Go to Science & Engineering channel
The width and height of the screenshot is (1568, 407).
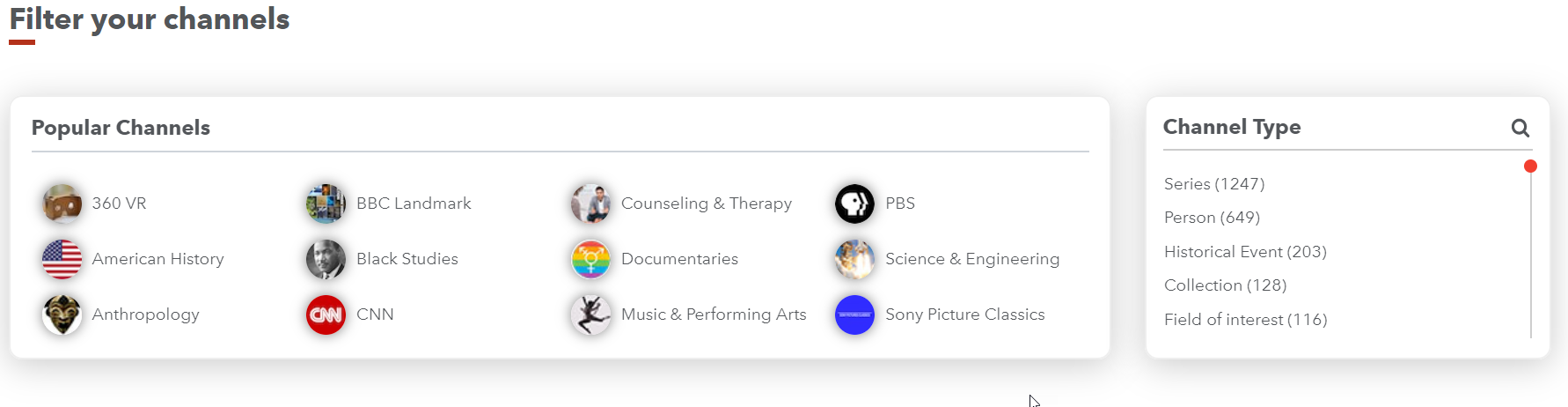(971, 259)
